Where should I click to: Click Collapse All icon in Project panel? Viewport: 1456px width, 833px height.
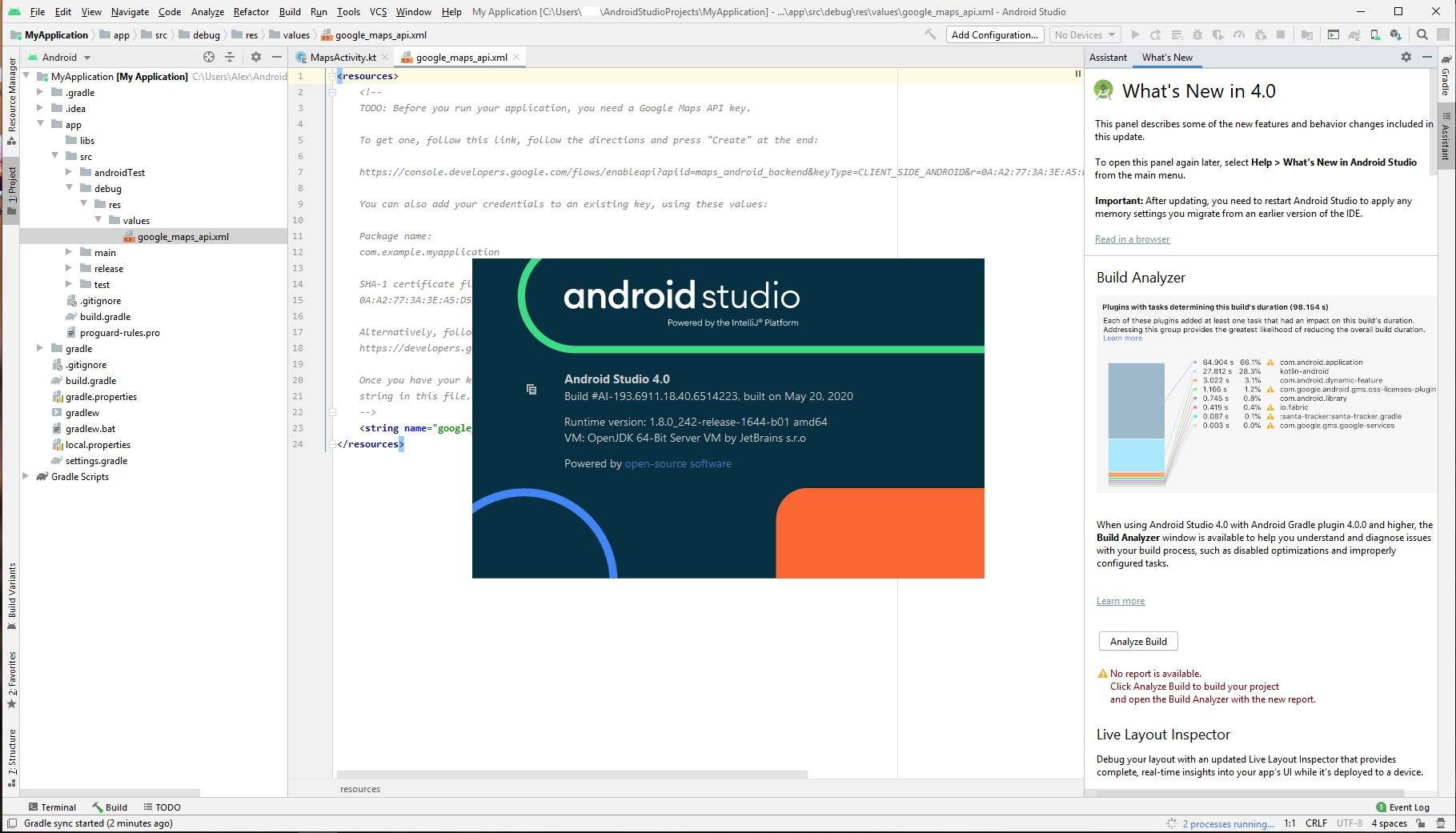[230, 57]
